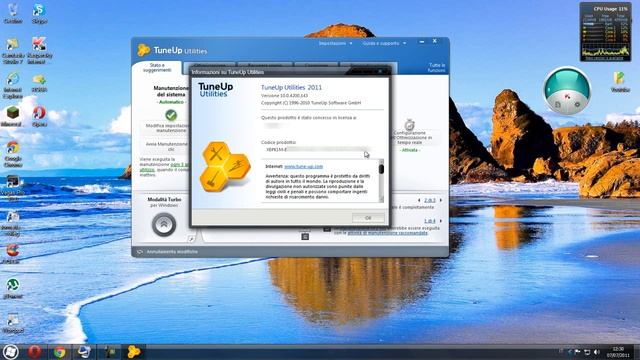Image resolution: width=640 pixels, height=360 pixels.
Task: Click the Versione 10.0.4200 text line
Action: (284, 96)
